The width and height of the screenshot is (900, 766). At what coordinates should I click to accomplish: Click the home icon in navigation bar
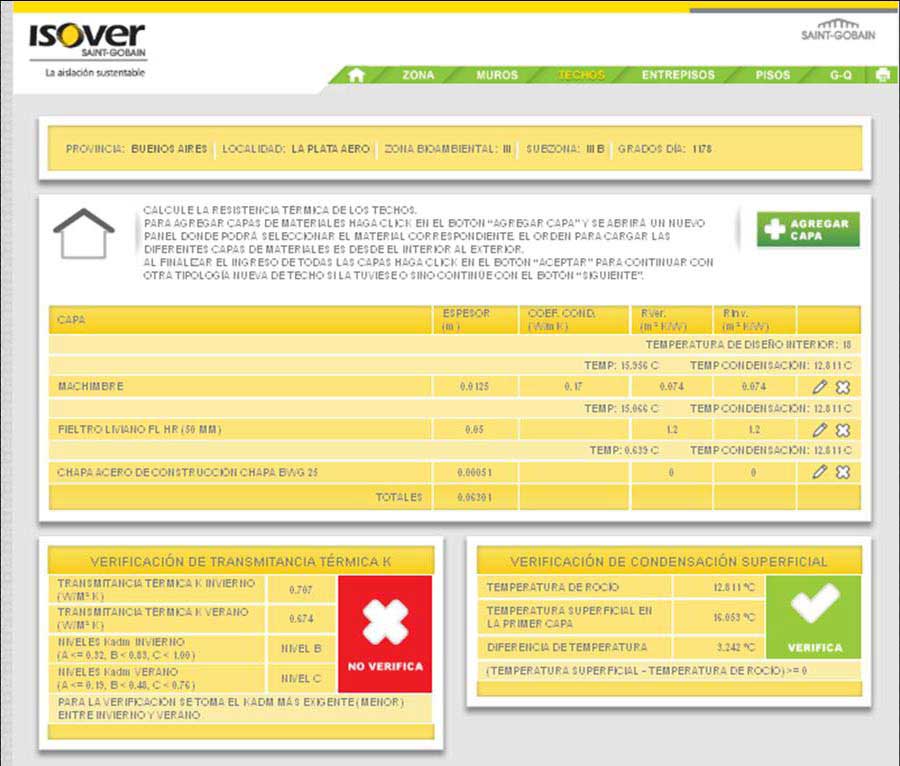(x=356, y=75)
